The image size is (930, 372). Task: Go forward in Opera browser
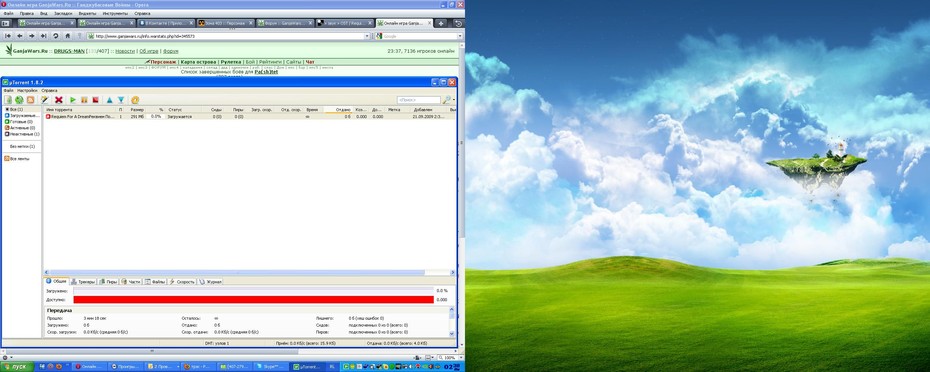point(32,36)
